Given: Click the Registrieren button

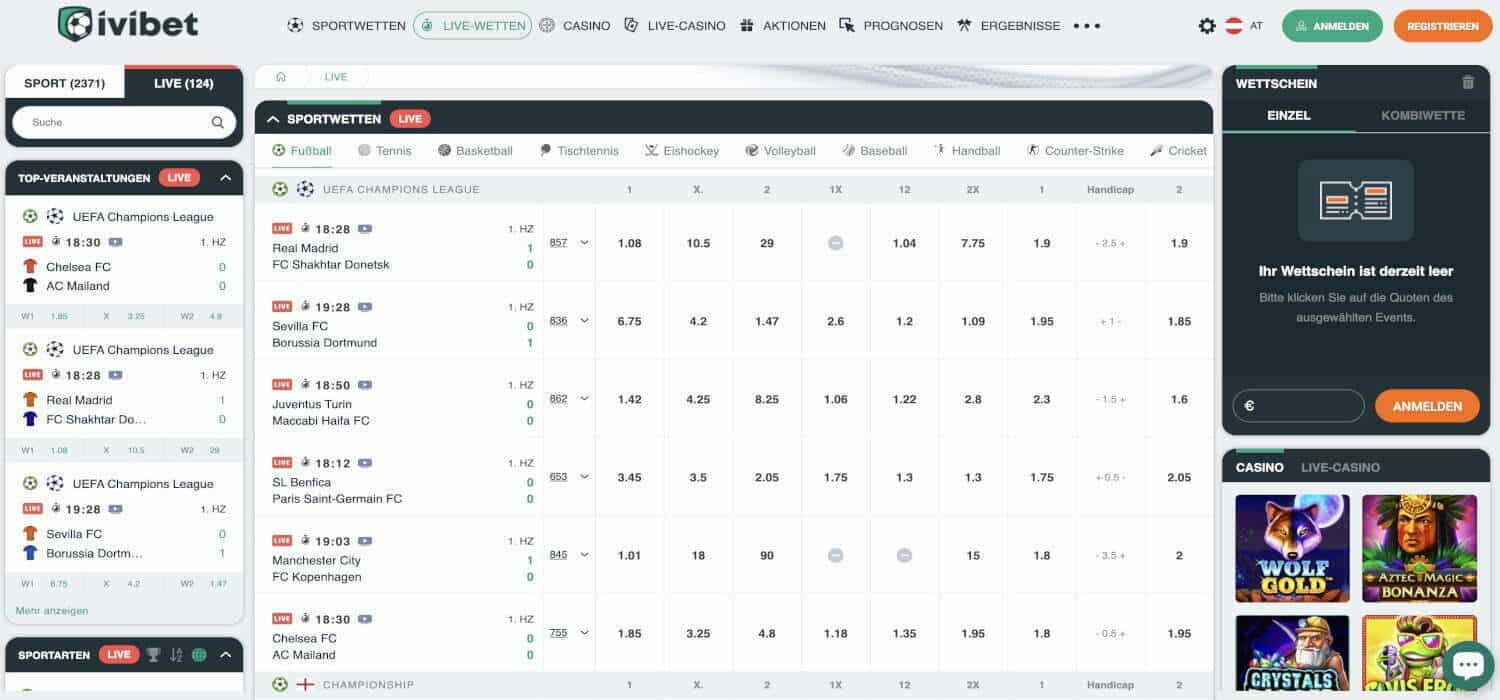Looking at the screenshot, I should [x=1442, y=26].
